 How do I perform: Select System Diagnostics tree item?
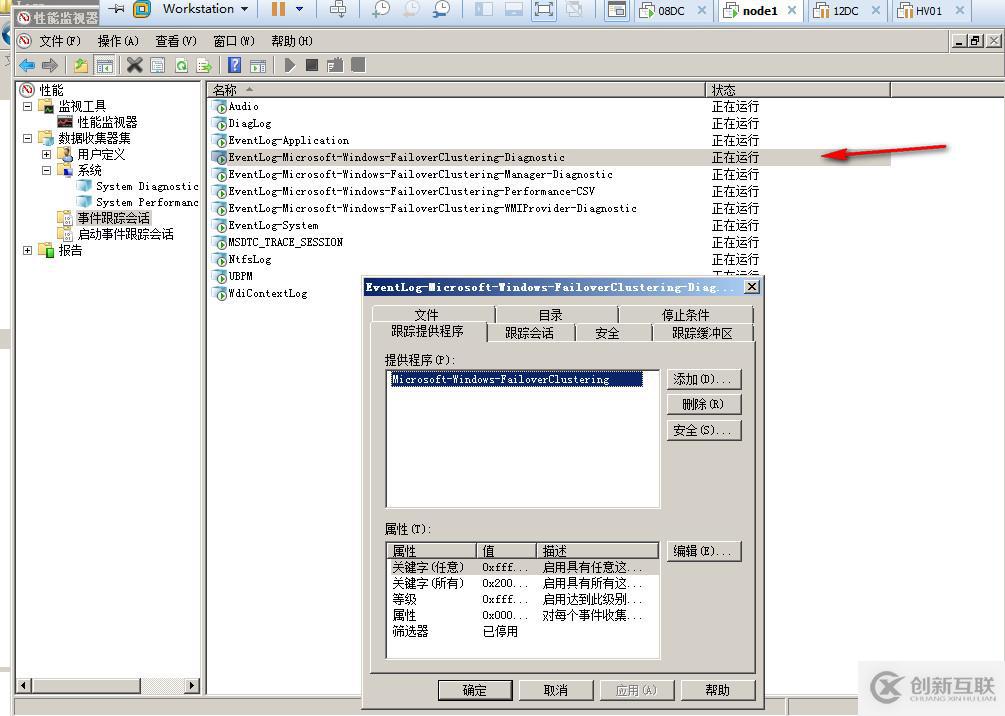147,187
